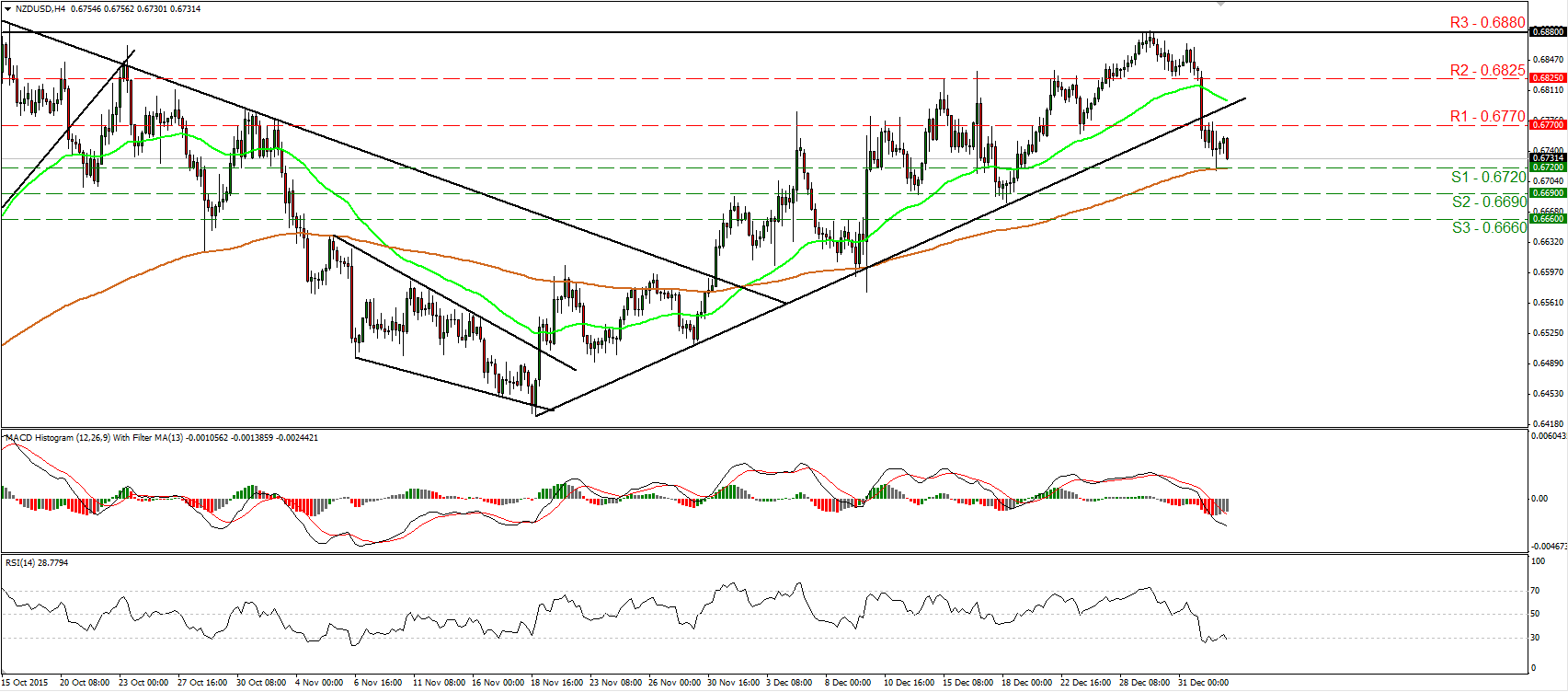The width and height of the screenshot is (1568, 692).
Task: Click the RSI(14) 28.7794 indicator label
Action: 37,562
